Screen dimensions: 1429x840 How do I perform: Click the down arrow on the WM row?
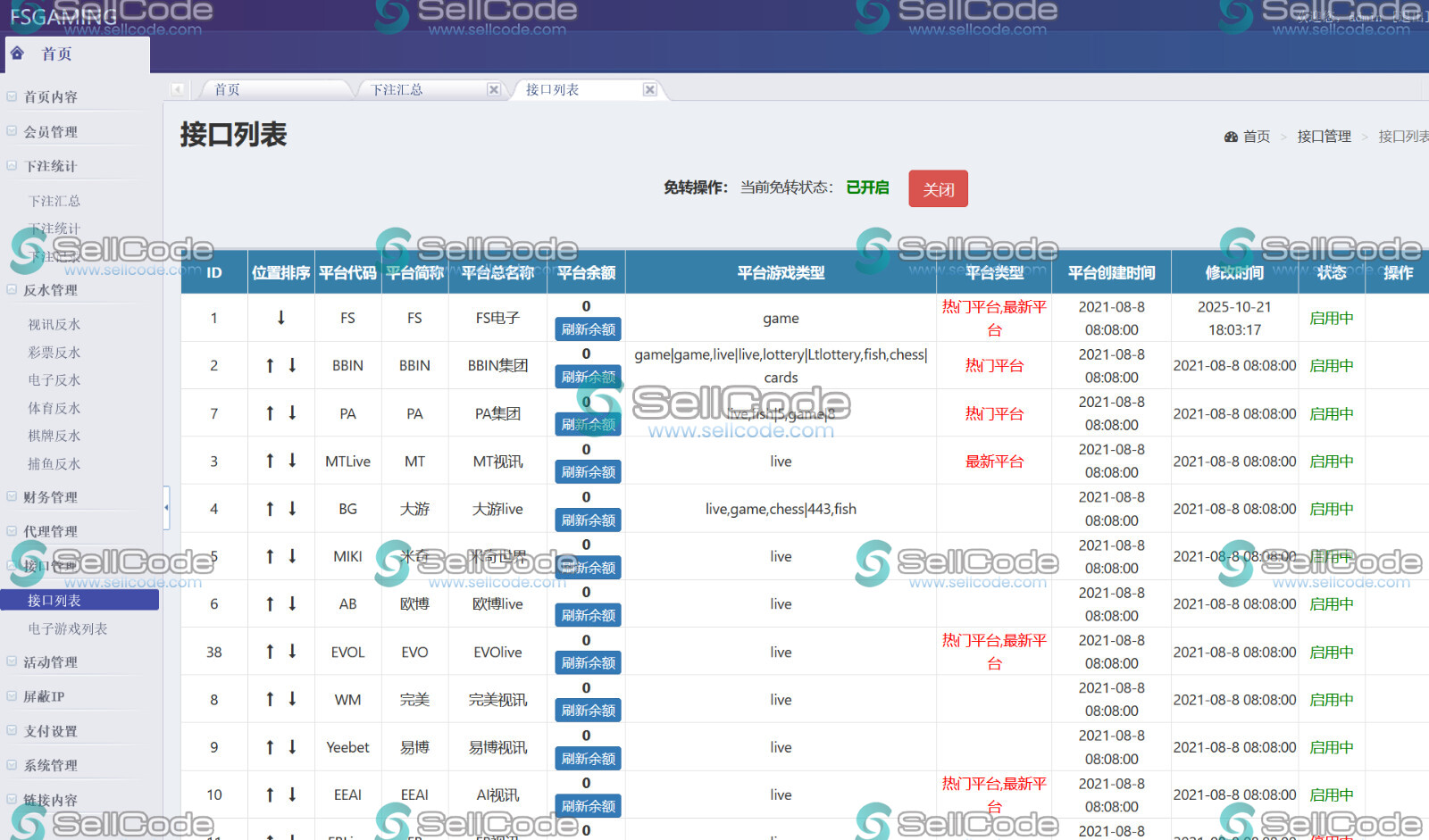pos(292,699)
